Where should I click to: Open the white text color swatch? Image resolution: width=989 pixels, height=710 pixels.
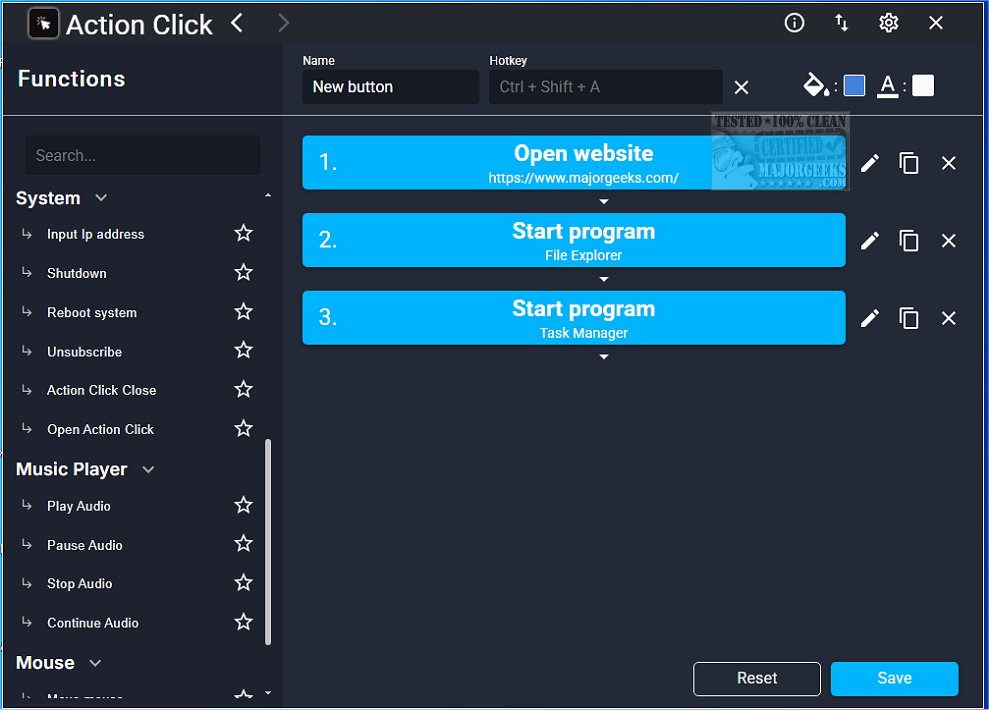pos(923,85)
